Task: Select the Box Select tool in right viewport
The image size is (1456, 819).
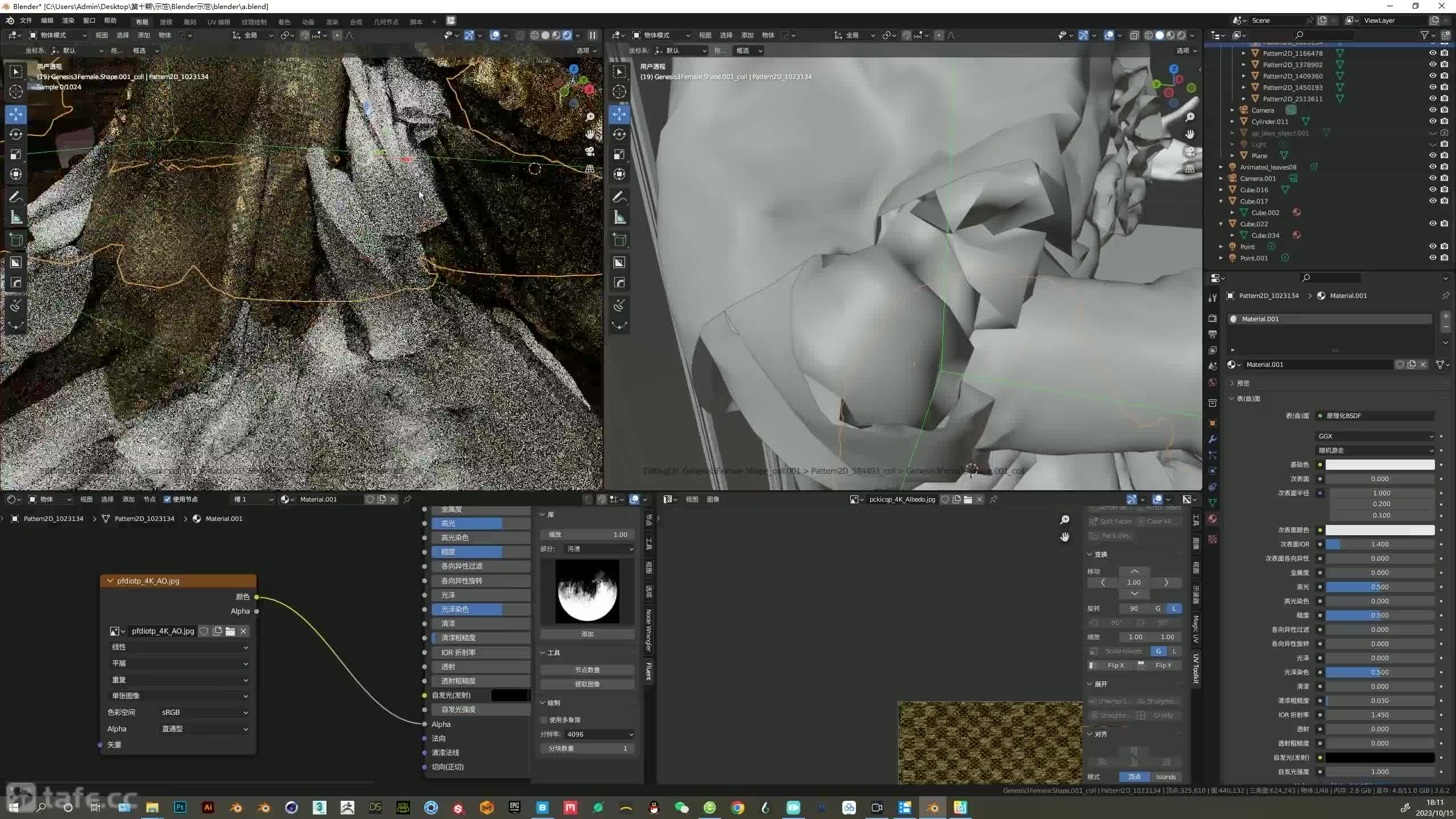Action: pyautogui.click(x=619, y=72)
